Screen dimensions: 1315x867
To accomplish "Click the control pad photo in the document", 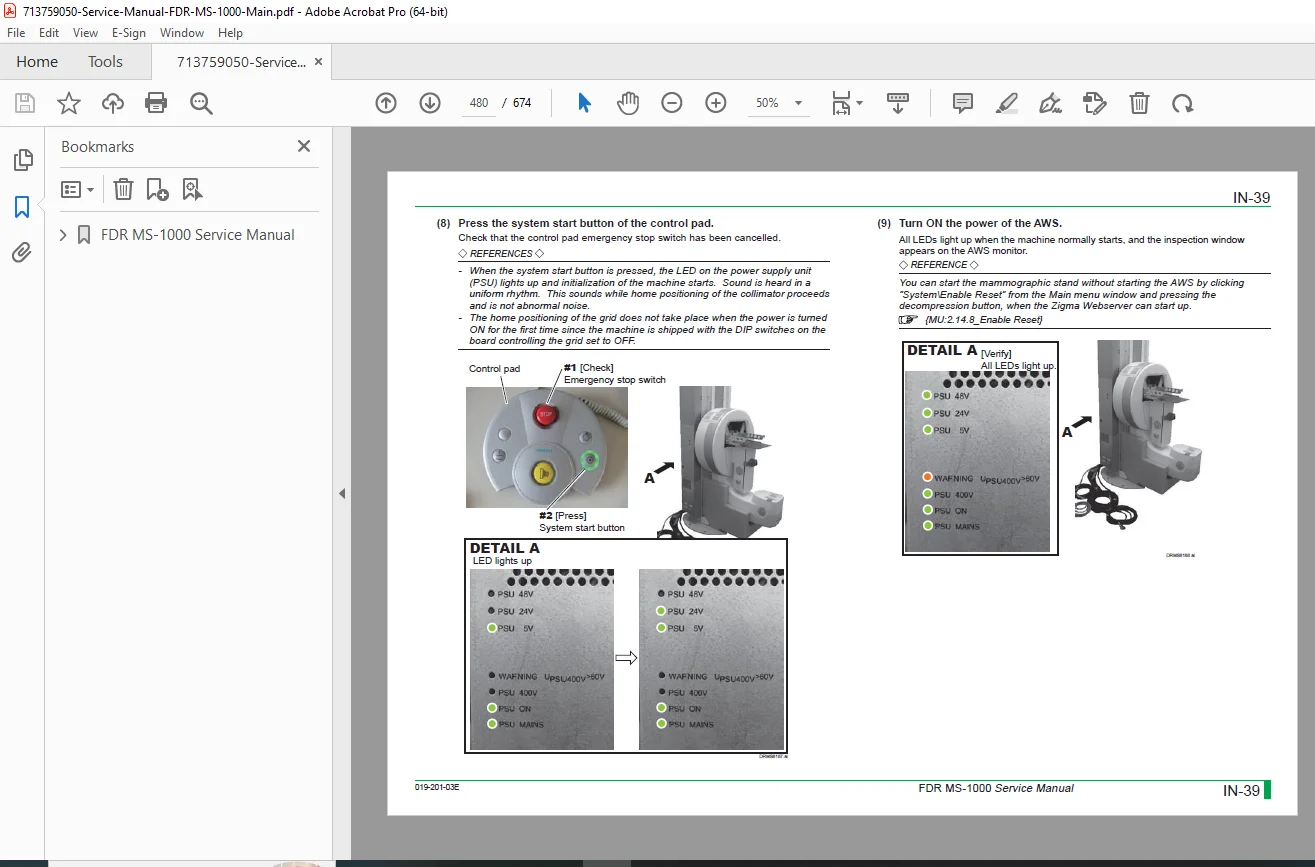I will pos(547,447).
